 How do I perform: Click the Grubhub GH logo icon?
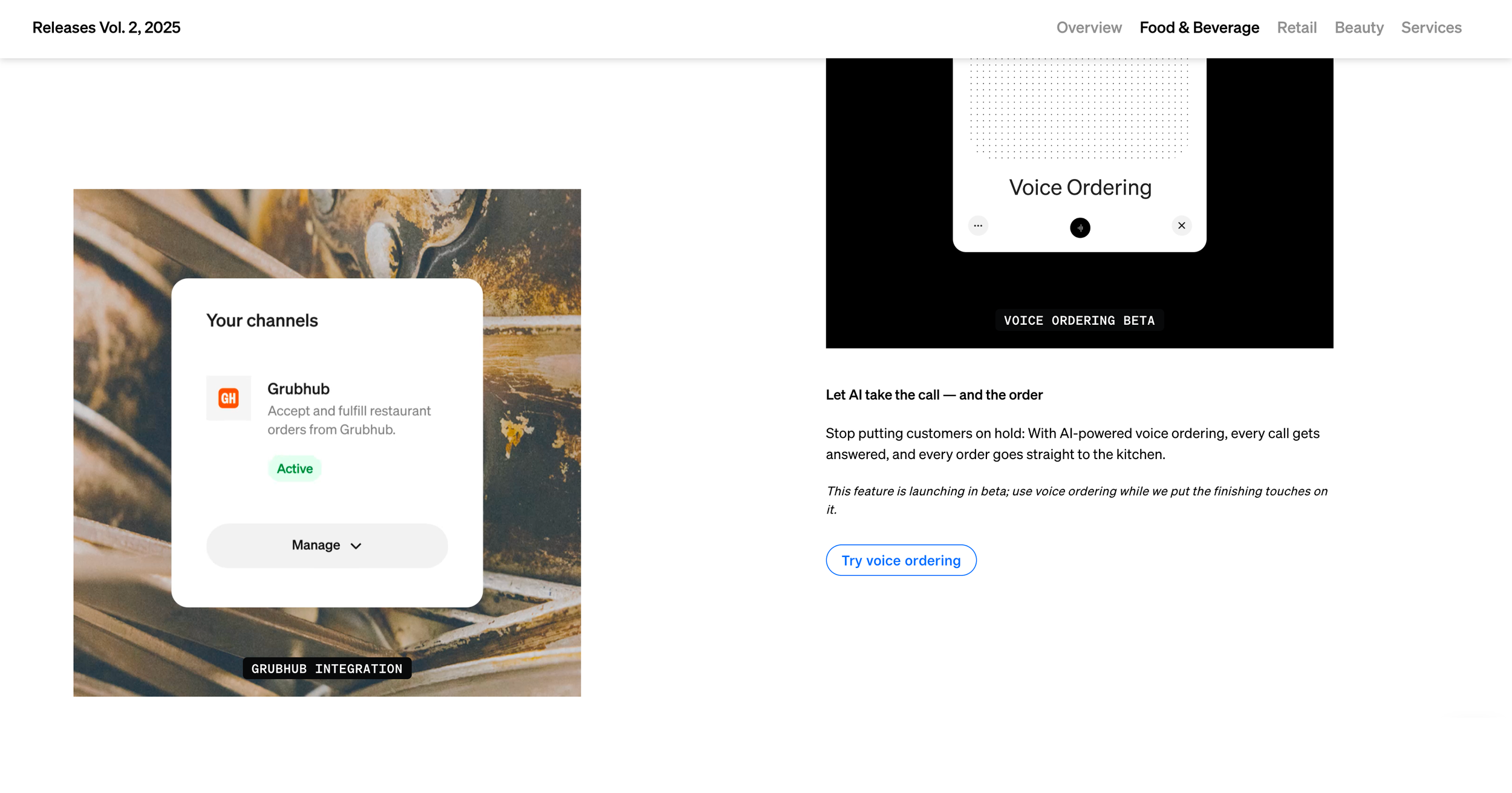click(228, 398)
